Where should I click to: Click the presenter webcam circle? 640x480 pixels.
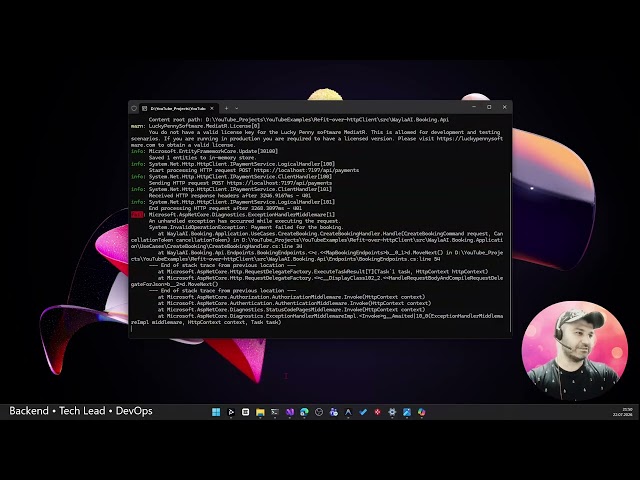pyautogui.click(x=575, y=351)
